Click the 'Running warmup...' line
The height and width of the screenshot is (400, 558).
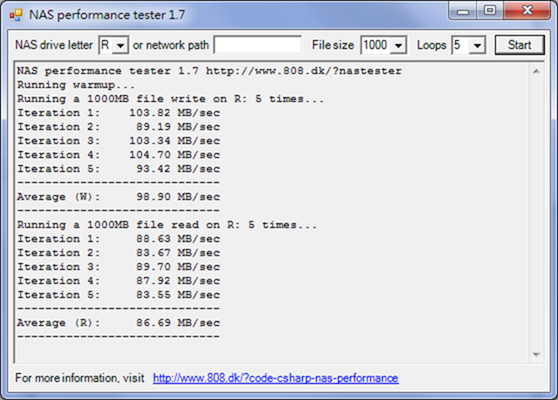coord(76,85)
